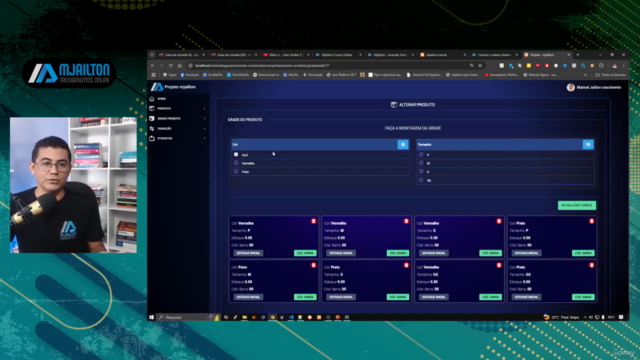640x360 pixels.
Task: Uncheck the size GG checkbox
Action: point(421,180)
